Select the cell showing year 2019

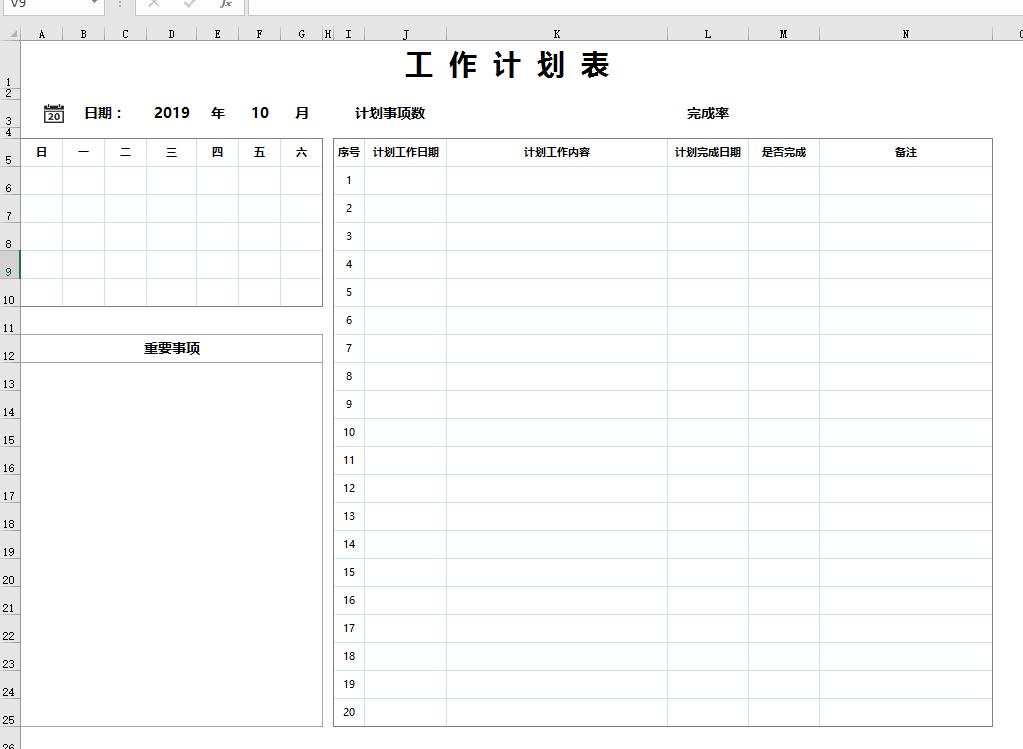coord(172,113)
